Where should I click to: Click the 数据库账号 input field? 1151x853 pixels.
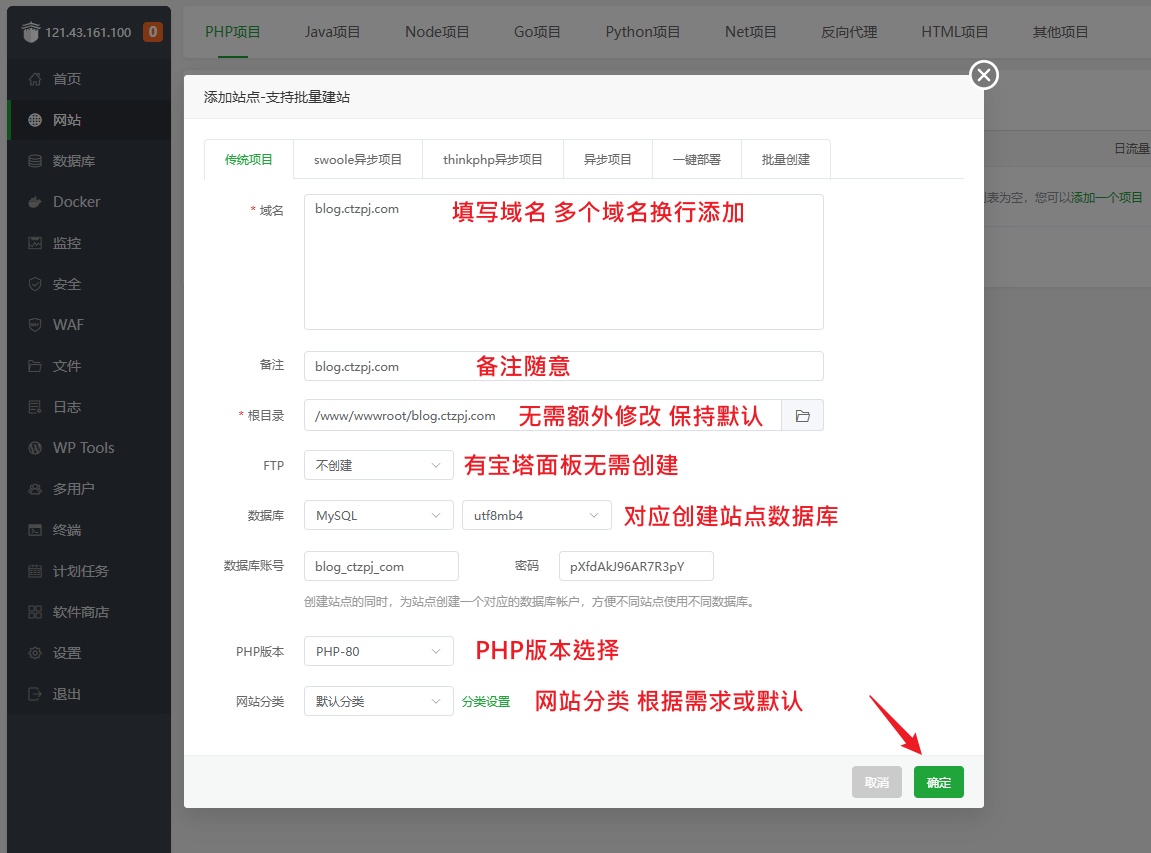point(381,567)
